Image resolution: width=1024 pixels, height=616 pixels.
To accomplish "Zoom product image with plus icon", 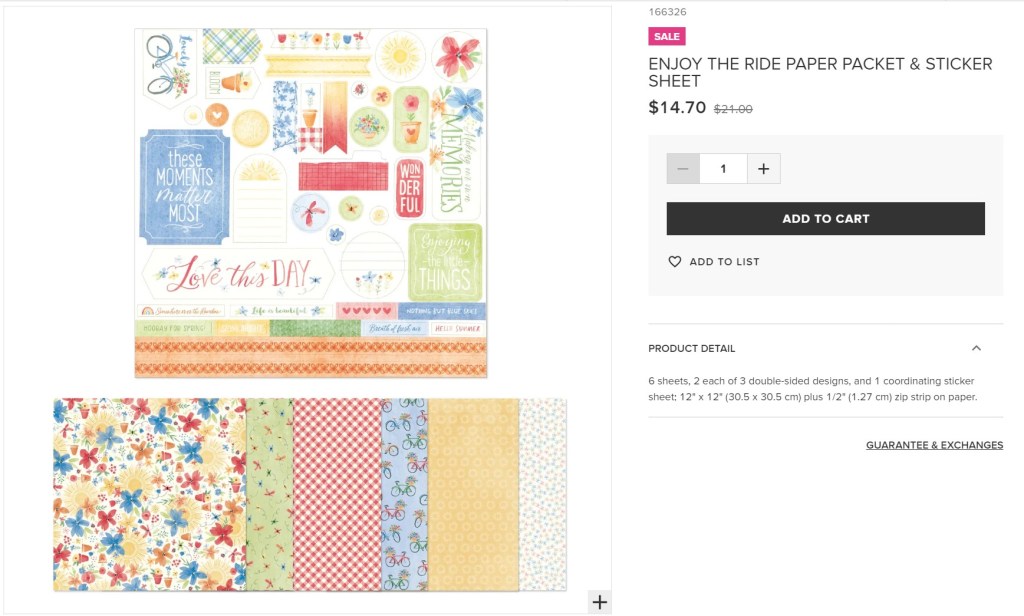I will 599,602.
